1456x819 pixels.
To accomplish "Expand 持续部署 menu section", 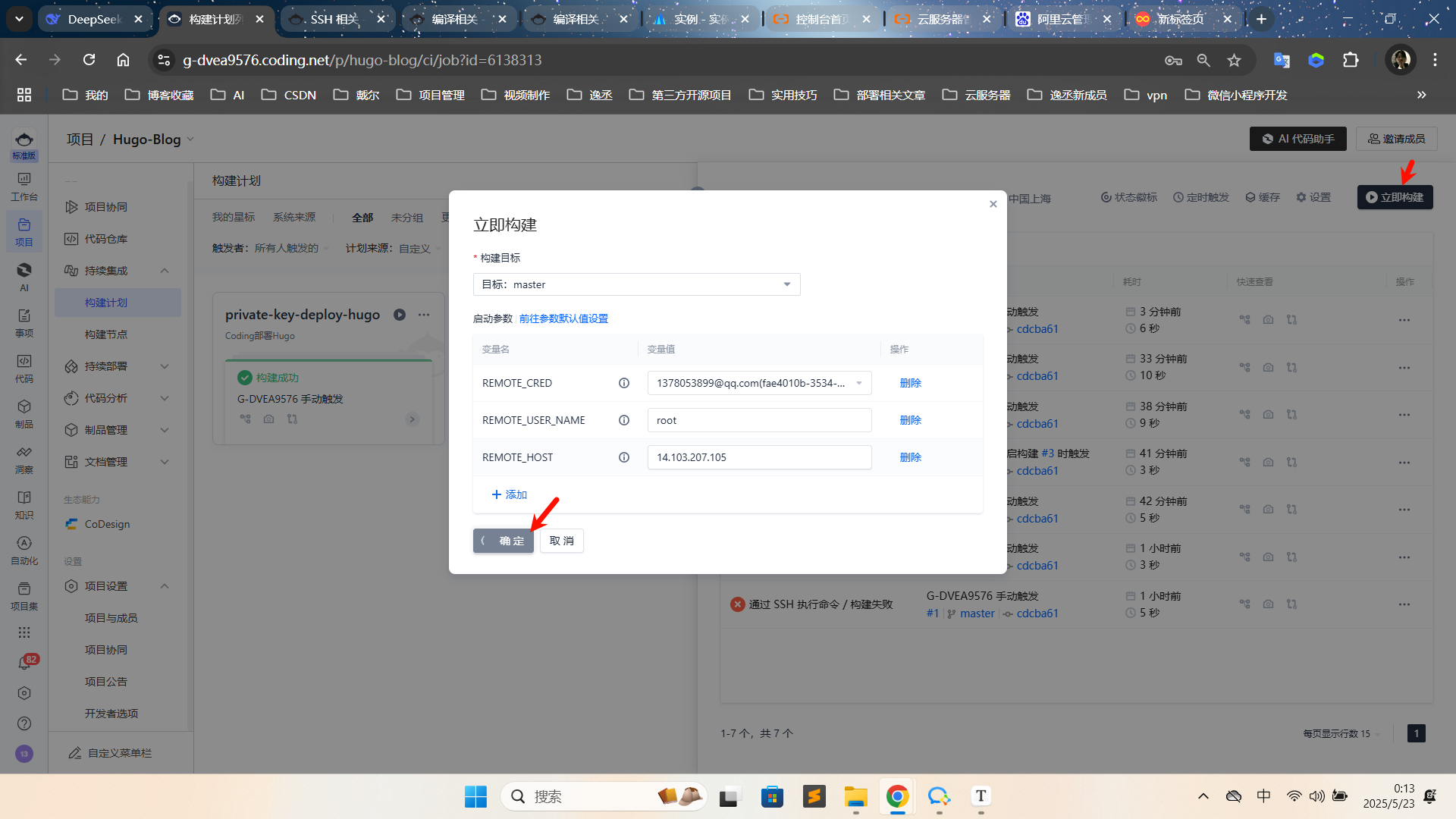I will (x=164, y=366).
